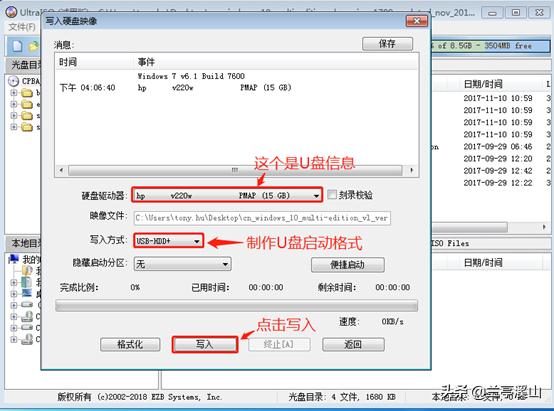Enable the 刻录校验 checkbox
554x411 pixels.
click(332, 195)
